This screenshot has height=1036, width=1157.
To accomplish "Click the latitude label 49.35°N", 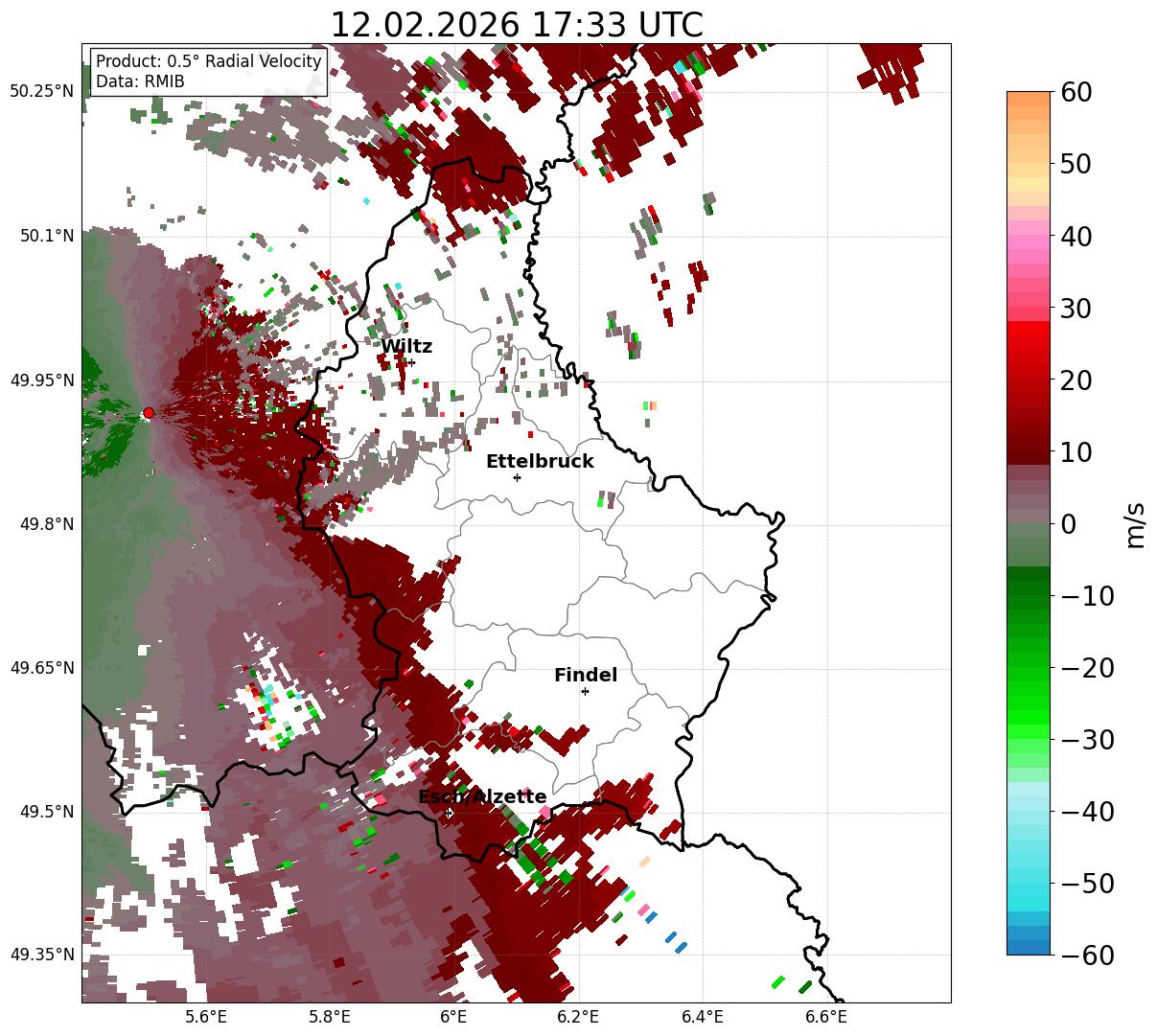I will 42,955.
